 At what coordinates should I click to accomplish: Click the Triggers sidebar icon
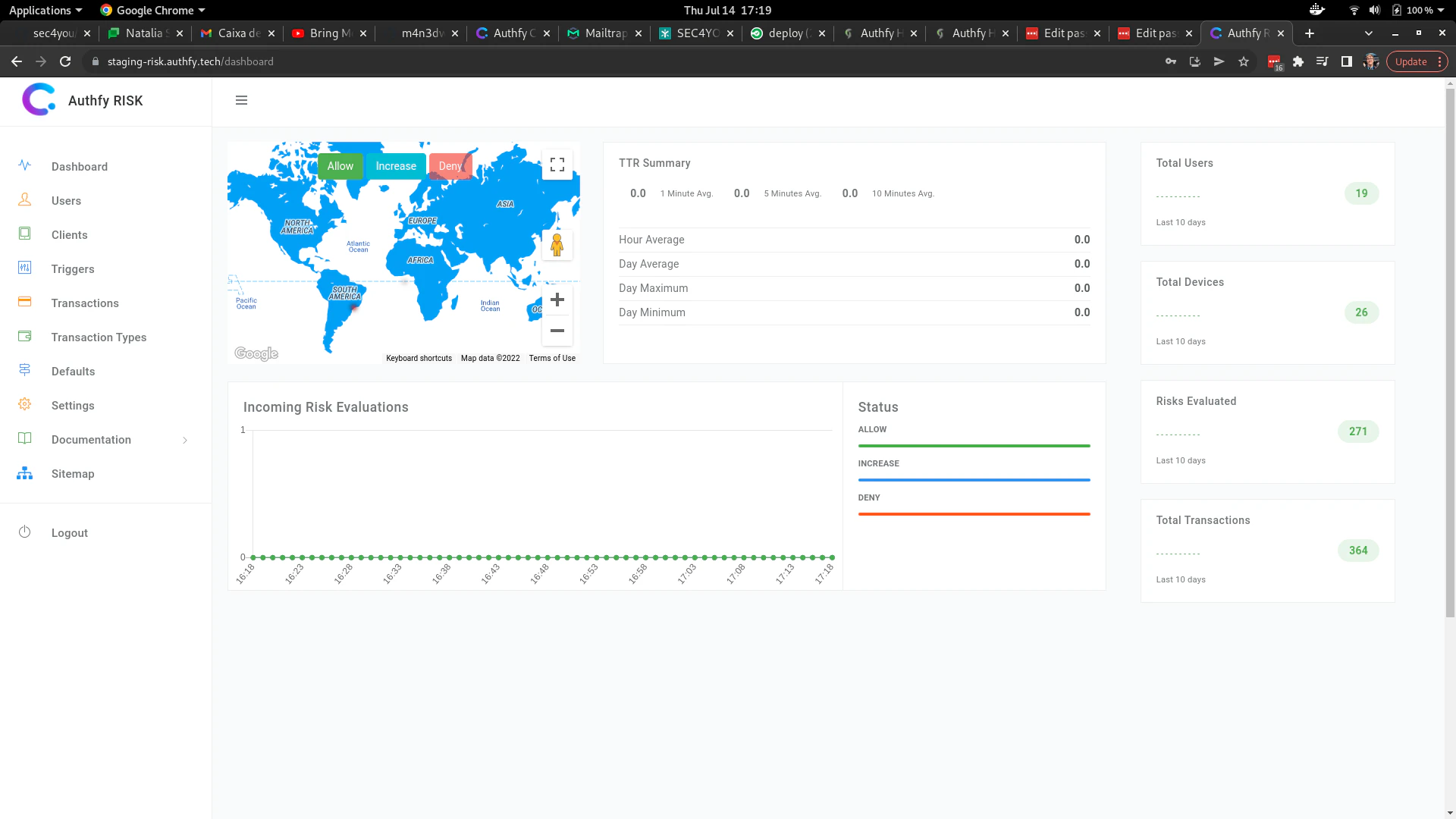click(25, 268)
